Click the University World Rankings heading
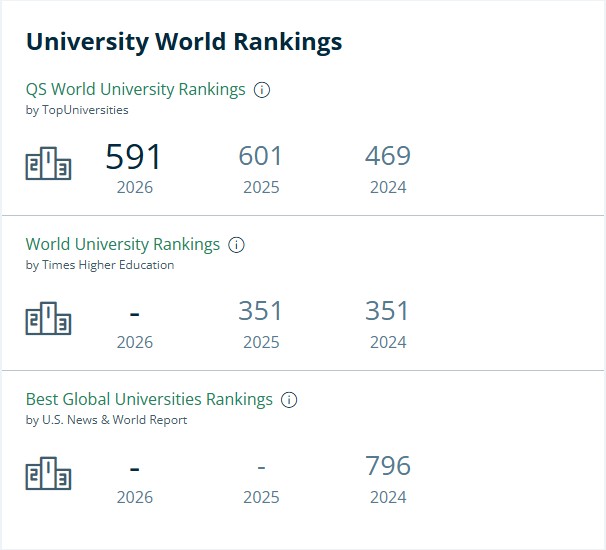The image size is (606, 550). pos(184,42)
